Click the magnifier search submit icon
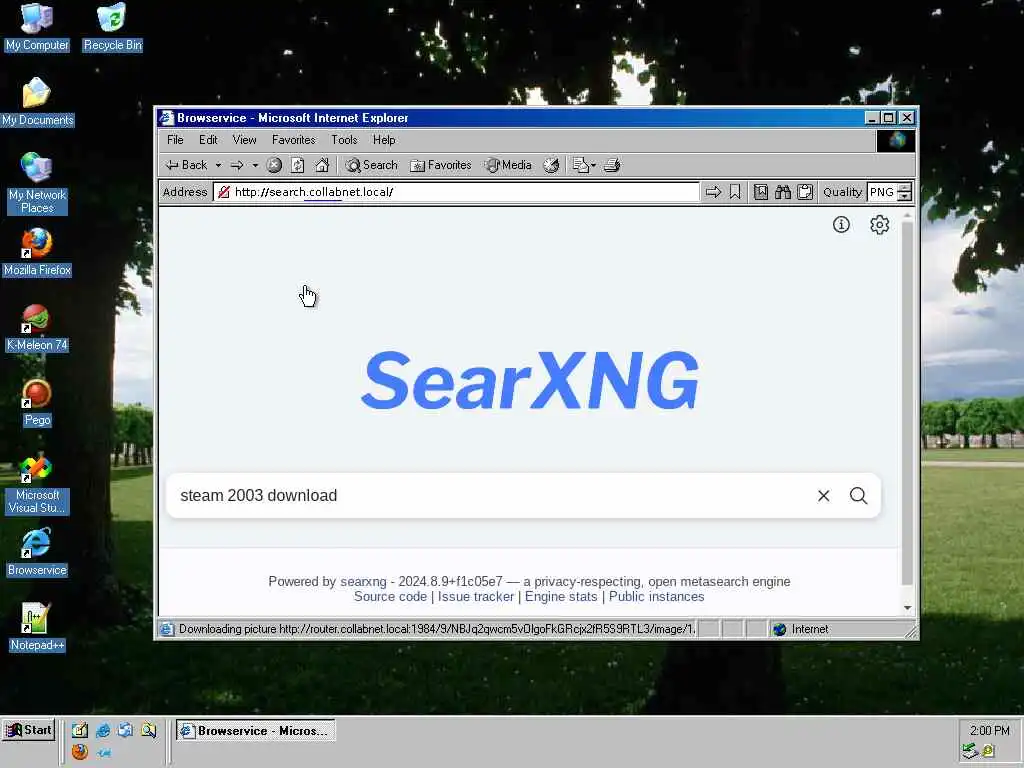Image resolution: width=1024 pixels, height=768 pixels. pyautogui.click(x=859, y=496)
